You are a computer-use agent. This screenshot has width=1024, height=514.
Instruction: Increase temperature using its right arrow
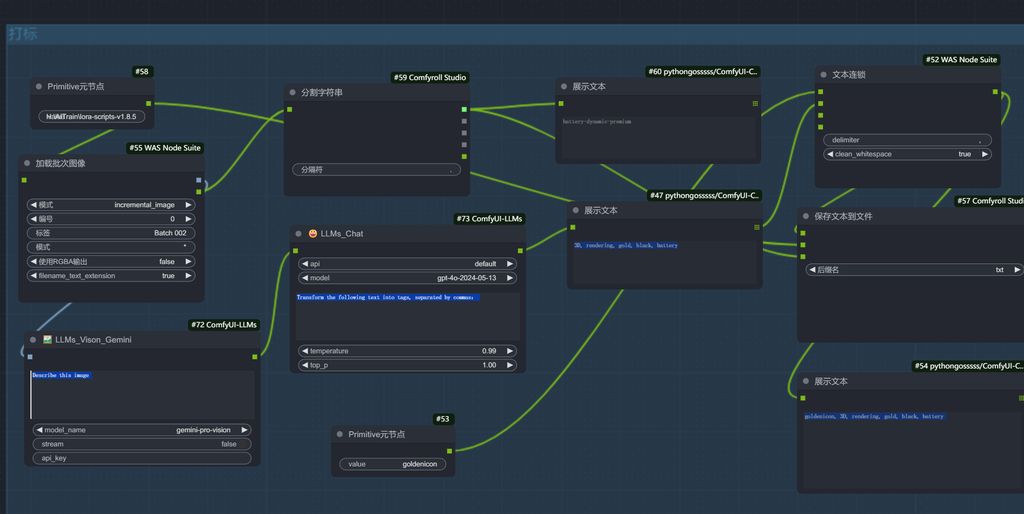(x=510, y=351)
